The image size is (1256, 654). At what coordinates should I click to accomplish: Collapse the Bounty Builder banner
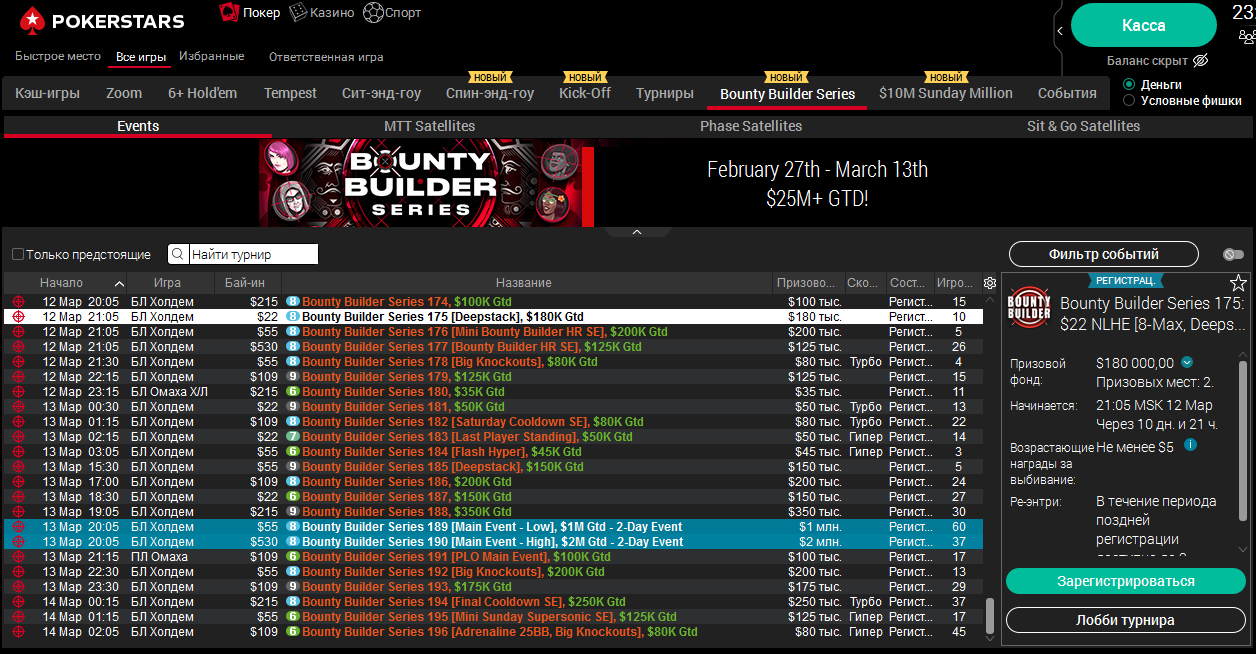pyautogui.click(x=636, y=232)
